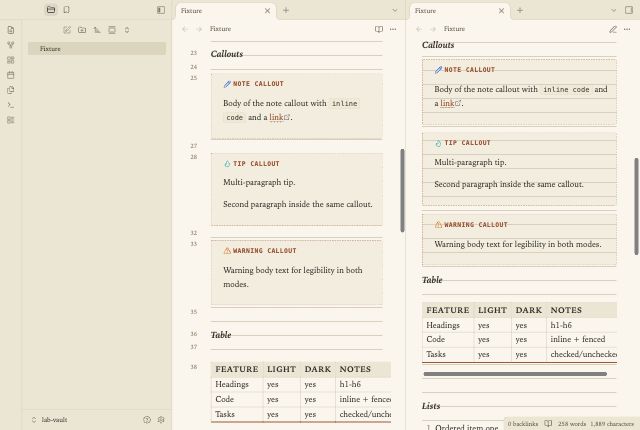Switch left pane to reading view

pos(379,29)
